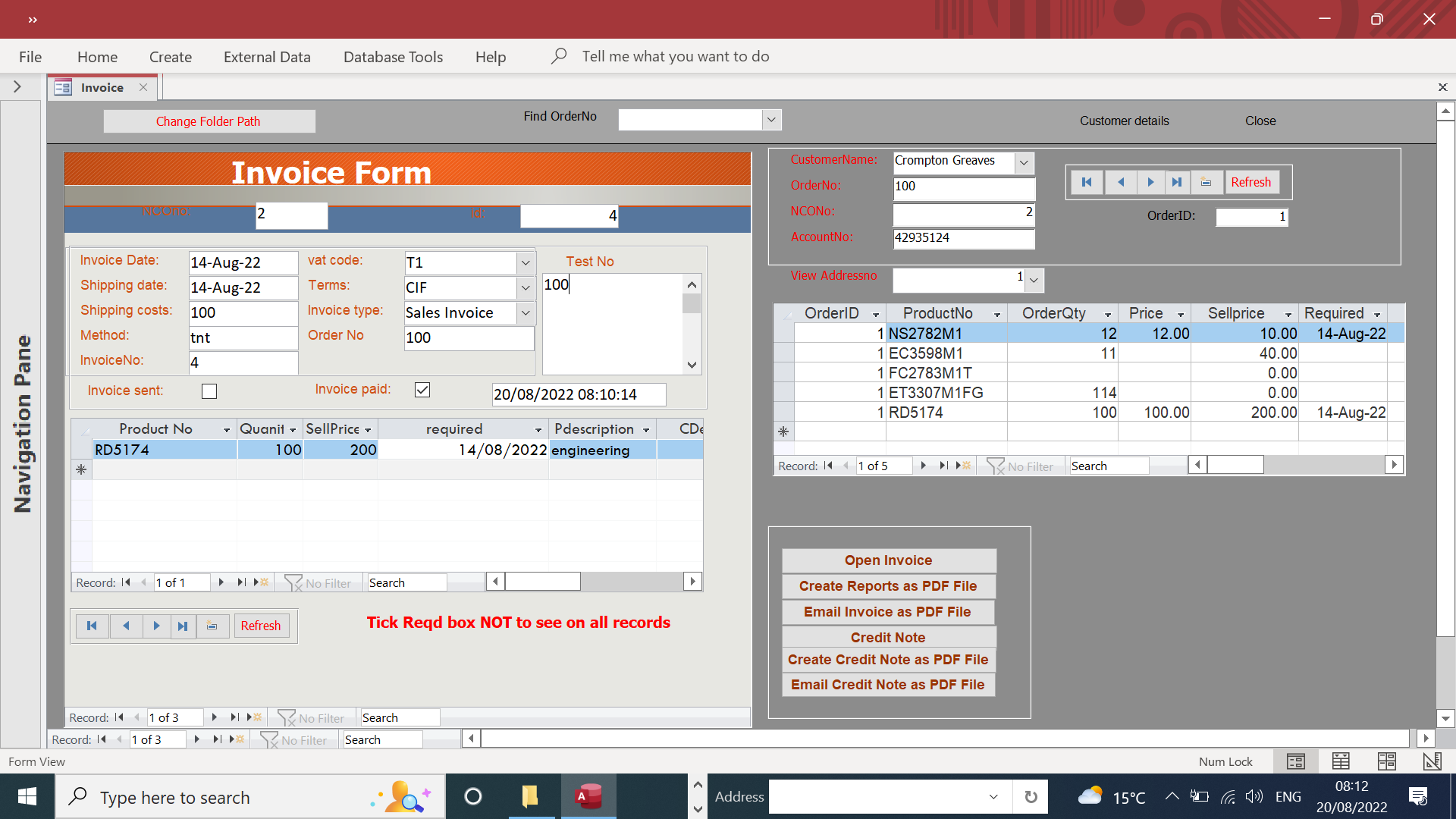The width and height of the screenshot is (1456, 819).
Task: Open CustomerName combo box list
Action: (1024, 162)
